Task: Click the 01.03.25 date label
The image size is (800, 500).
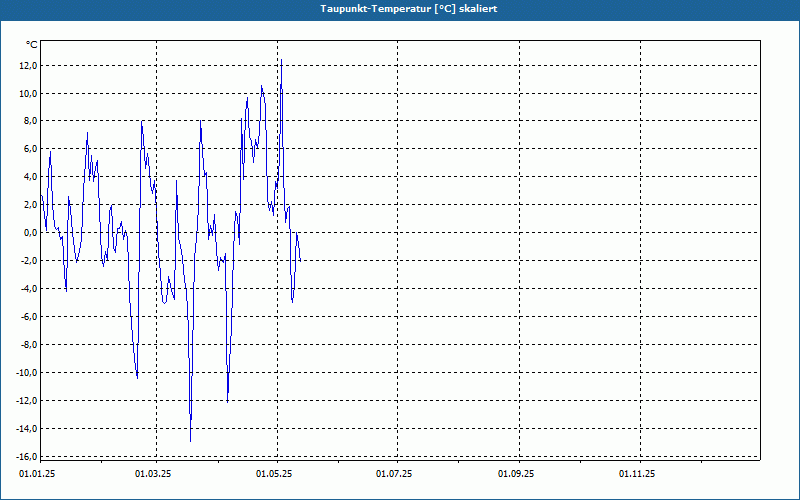Action: 153,474
